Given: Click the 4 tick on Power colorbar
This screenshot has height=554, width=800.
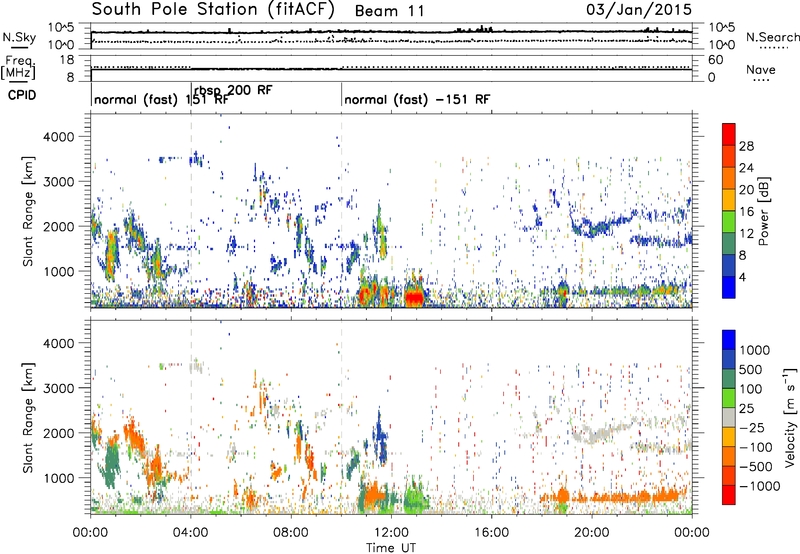Looking at the screenshot, I should (x=742, y=277).
